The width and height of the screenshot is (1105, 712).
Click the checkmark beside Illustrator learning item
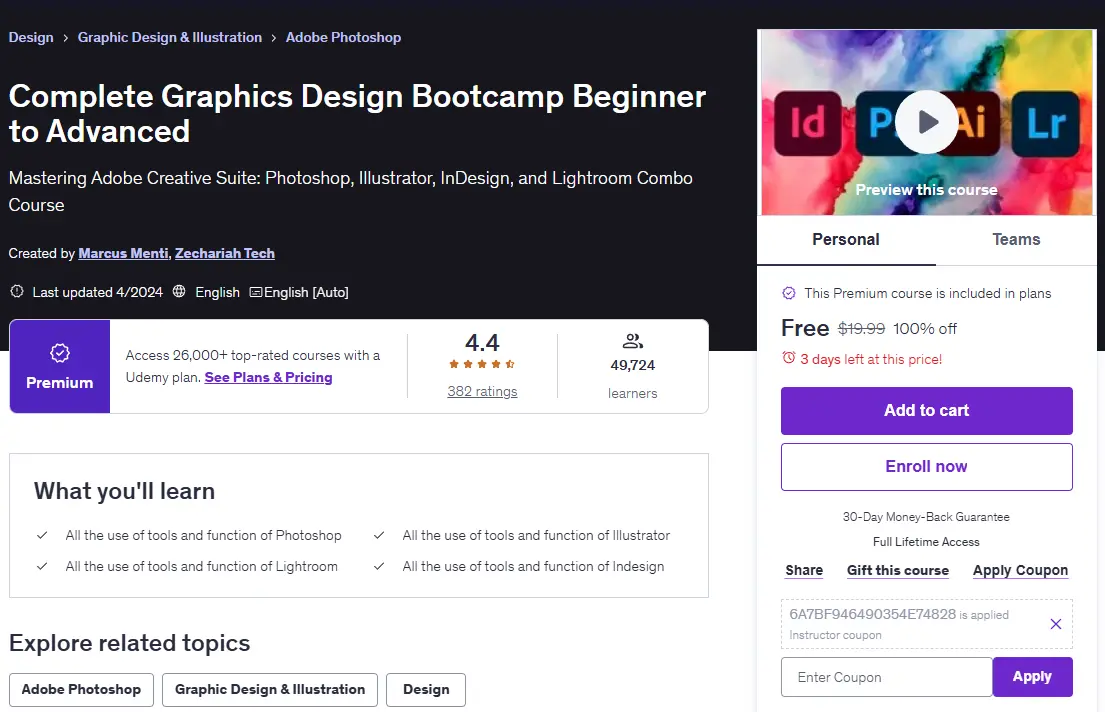point(379,535)
